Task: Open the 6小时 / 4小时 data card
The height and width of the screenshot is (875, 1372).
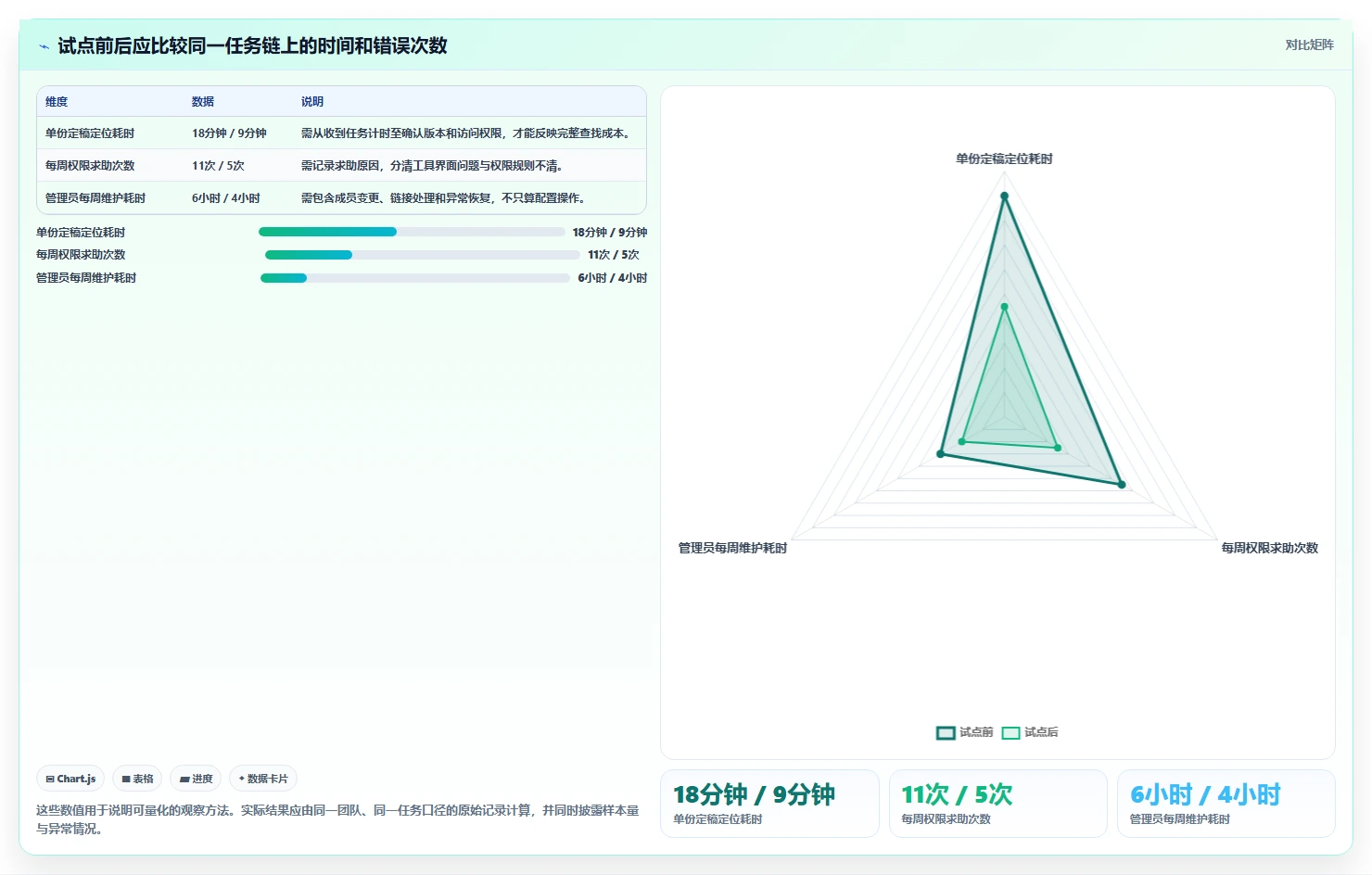Action: 1226,804
